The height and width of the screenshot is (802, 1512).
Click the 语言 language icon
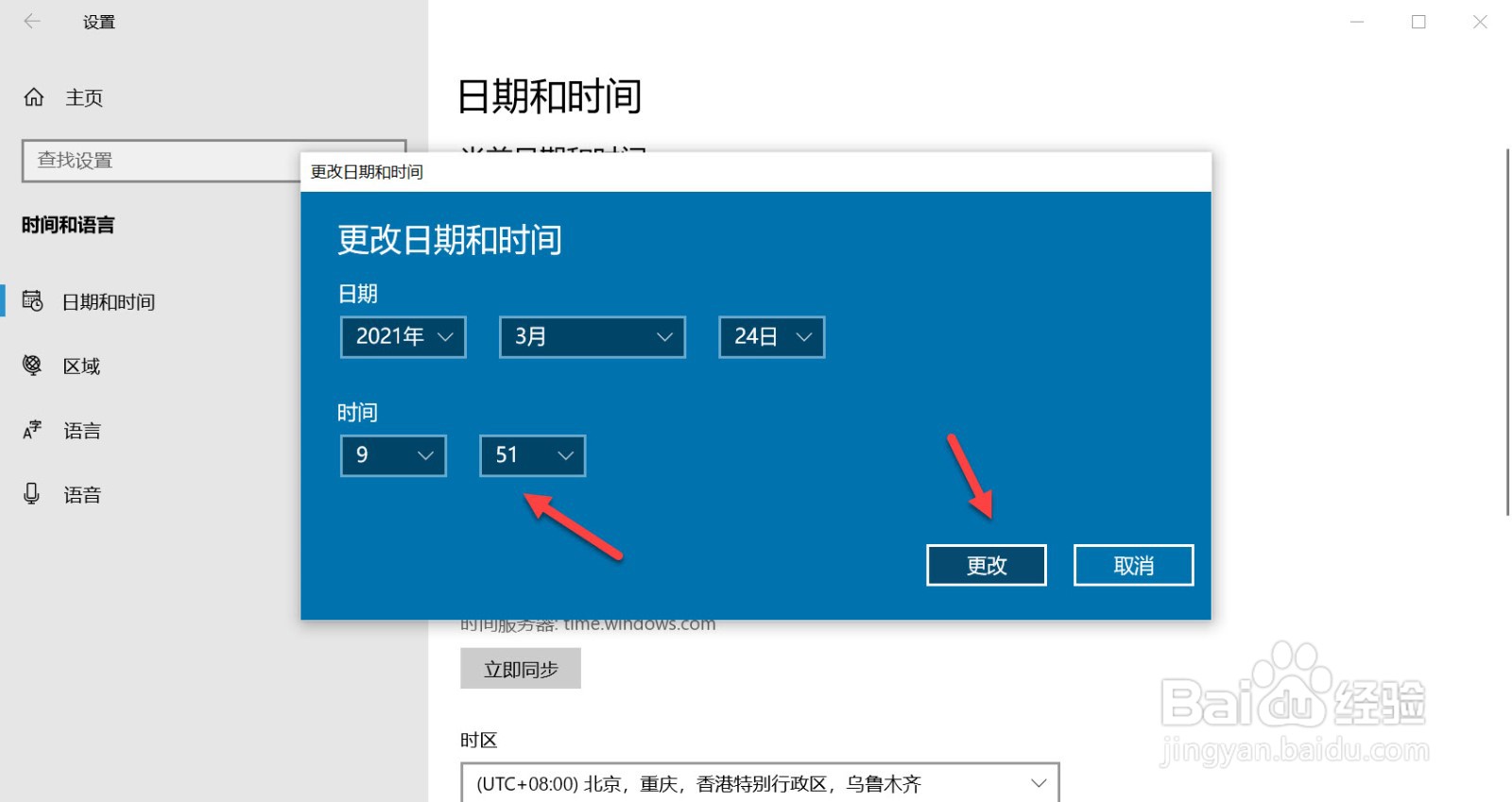pos(33,430)
